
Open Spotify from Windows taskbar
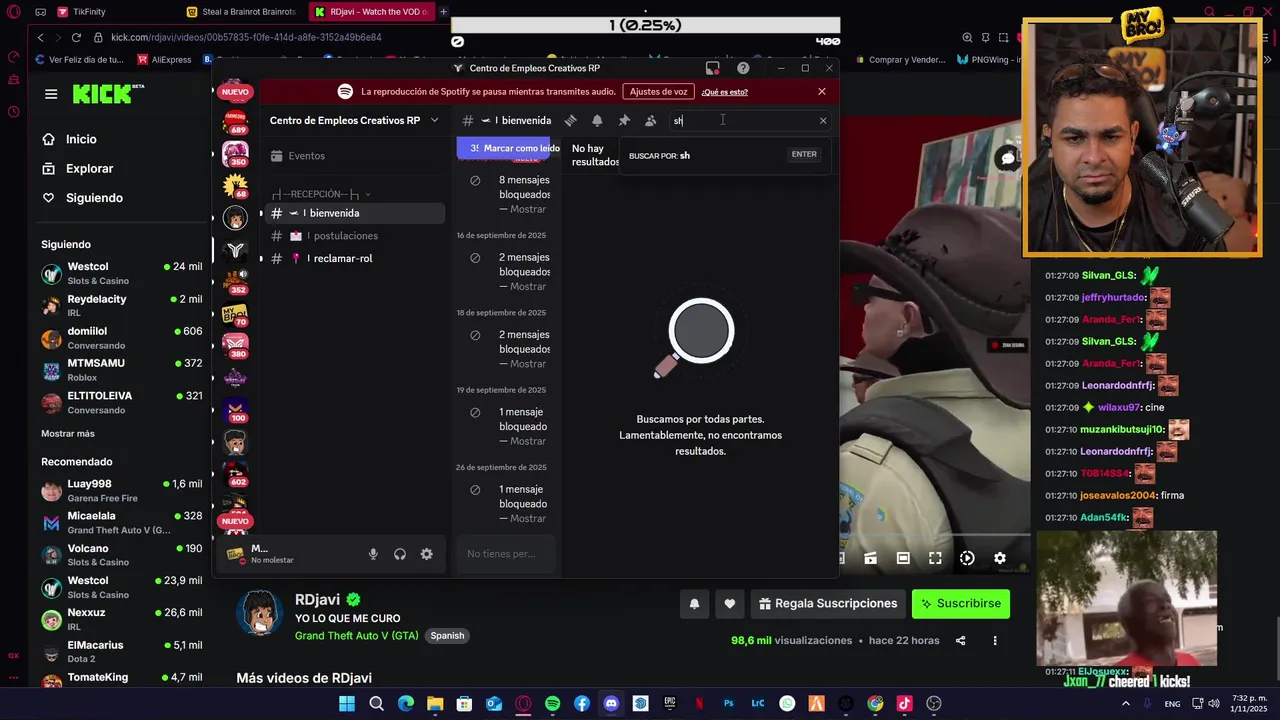pyautogui.click(x=552, y=704)
